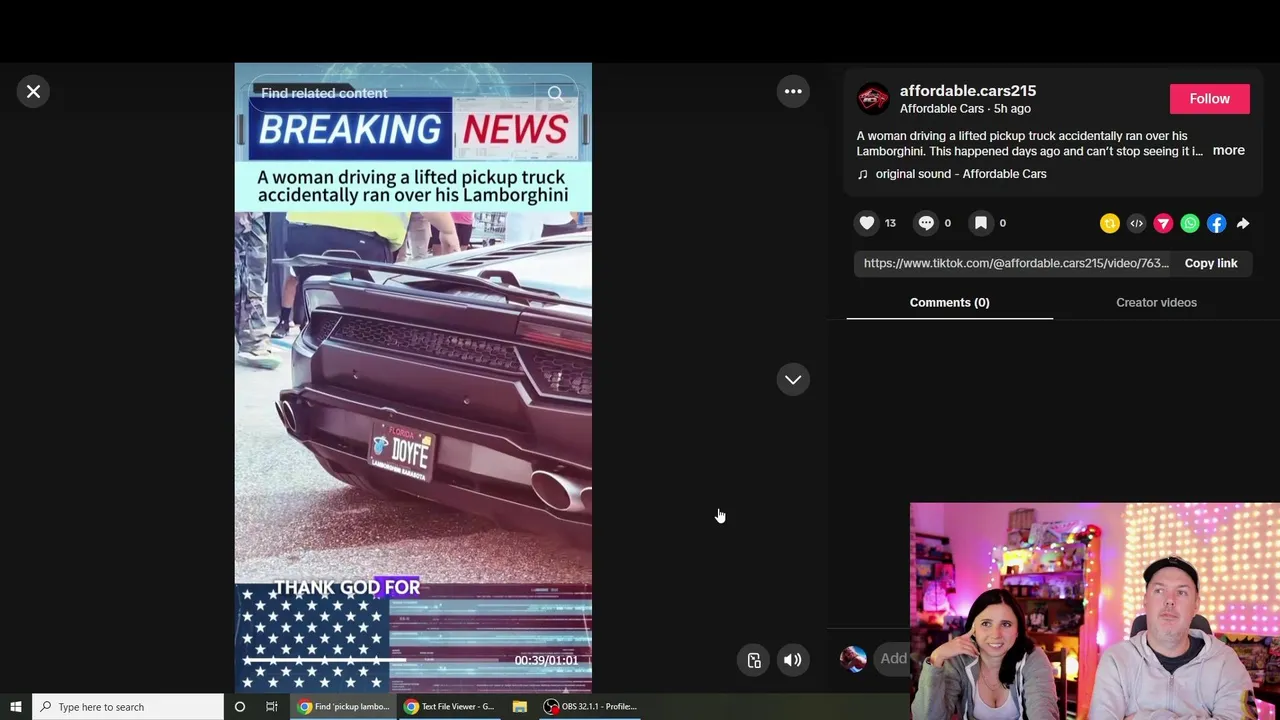Viewport: 1280px width, 720px height.
Task: Switch to Chrome Find pickup lambo window
Action: (x=343, y=707)
